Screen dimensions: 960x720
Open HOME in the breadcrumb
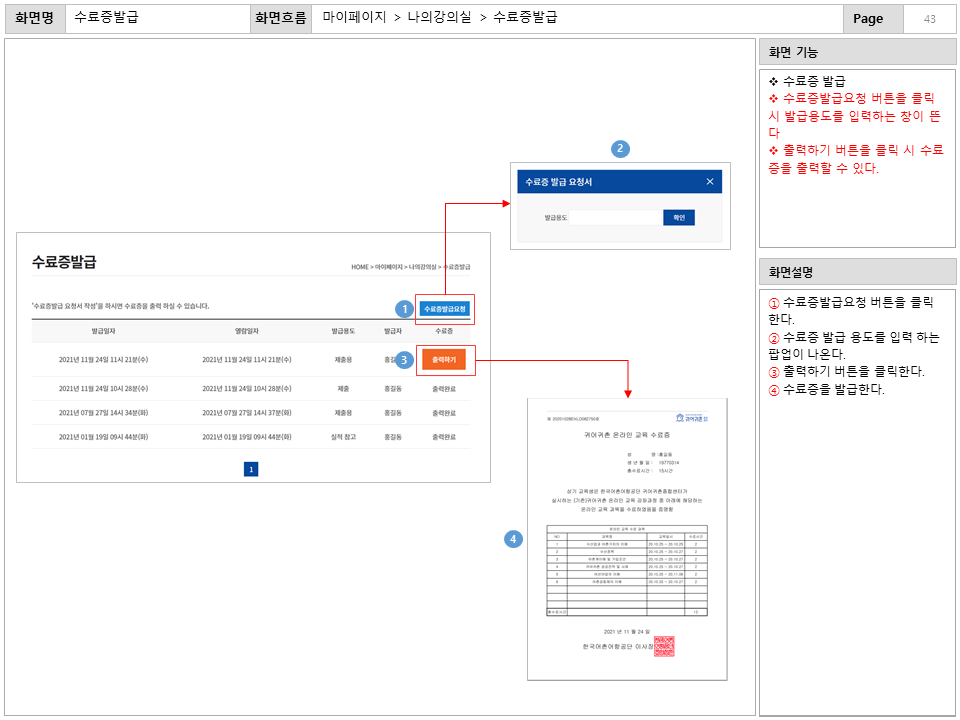[360, 267]
